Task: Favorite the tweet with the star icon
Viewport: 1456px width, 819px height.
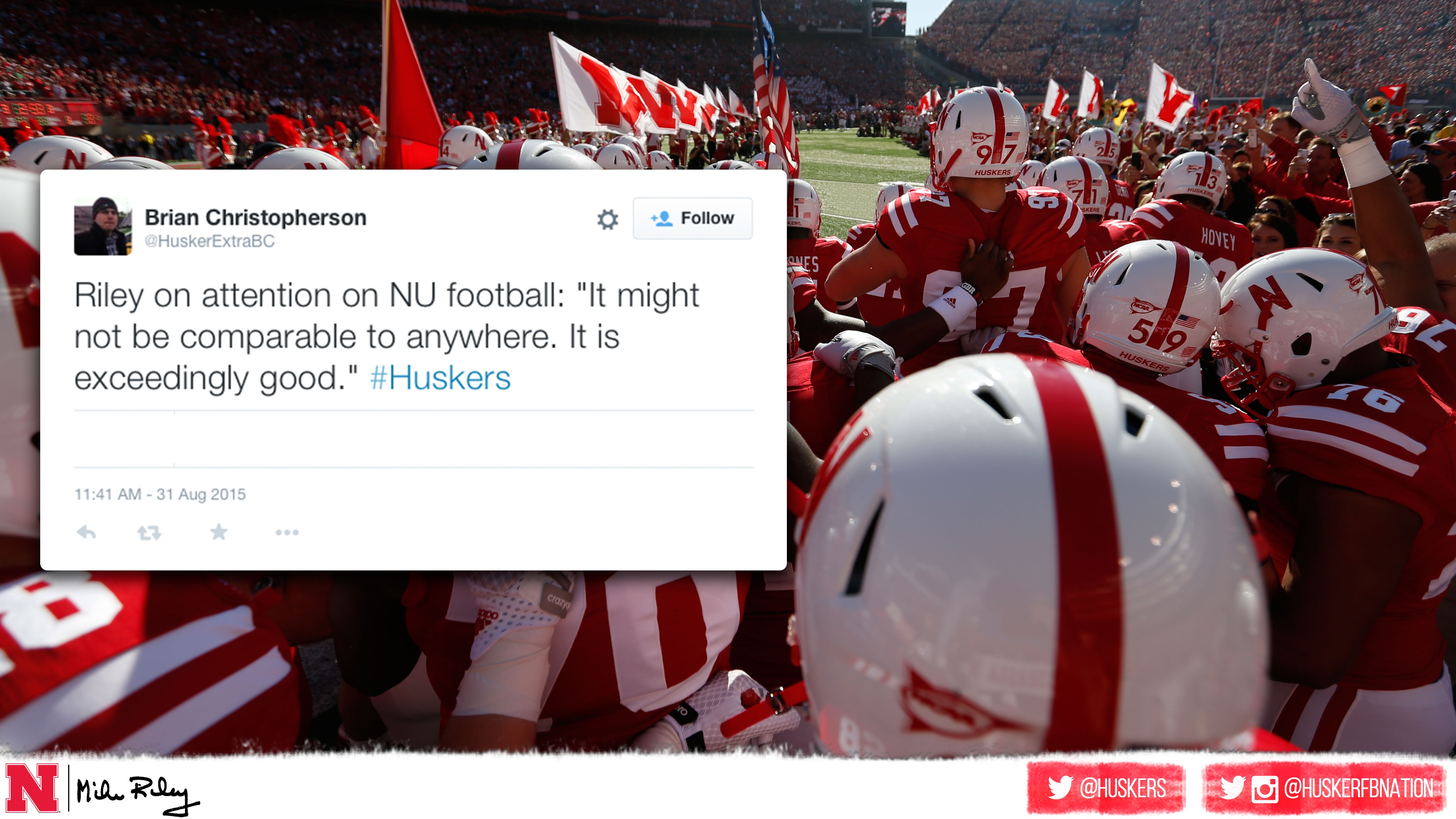Action: click(219, 531)
